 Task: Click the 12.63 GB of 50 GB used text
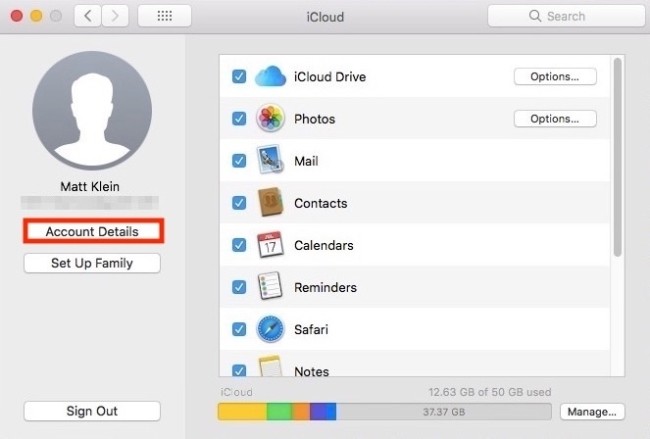490,392
